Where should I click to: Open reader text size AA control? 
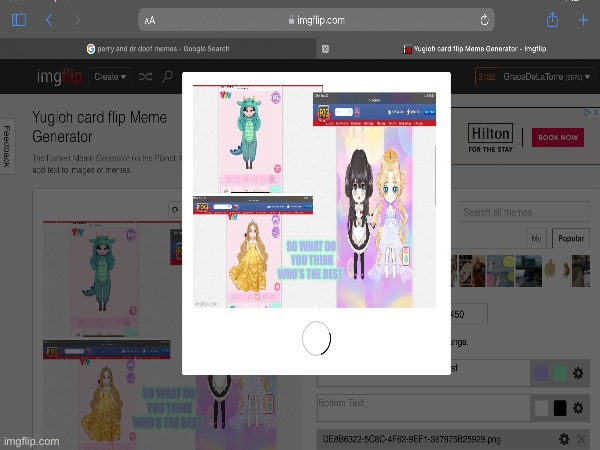point(150,20)
